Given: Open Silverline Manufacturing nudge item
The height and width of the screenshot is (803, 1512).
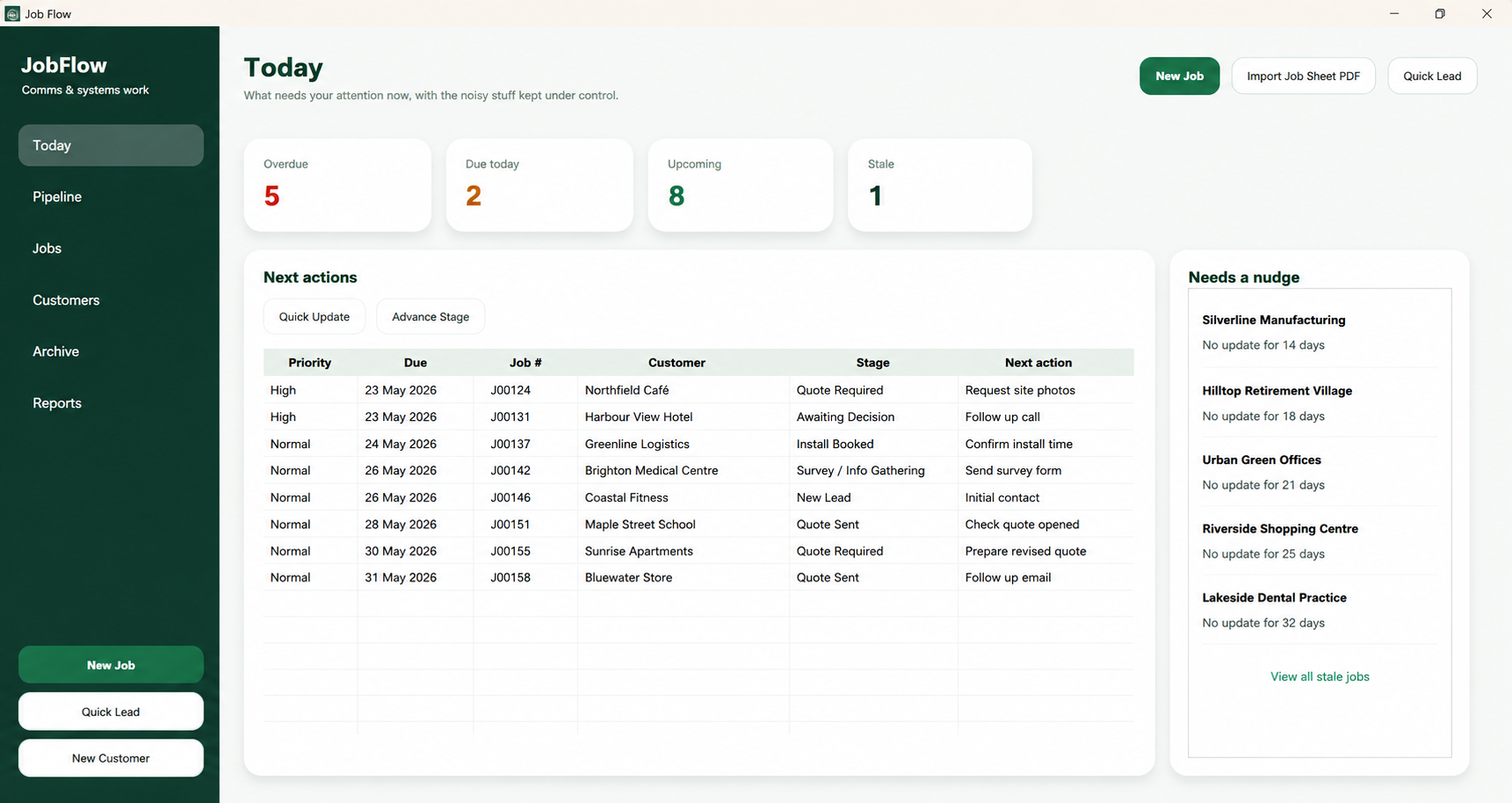Looking at the screenshot, I should [1320, 332].
